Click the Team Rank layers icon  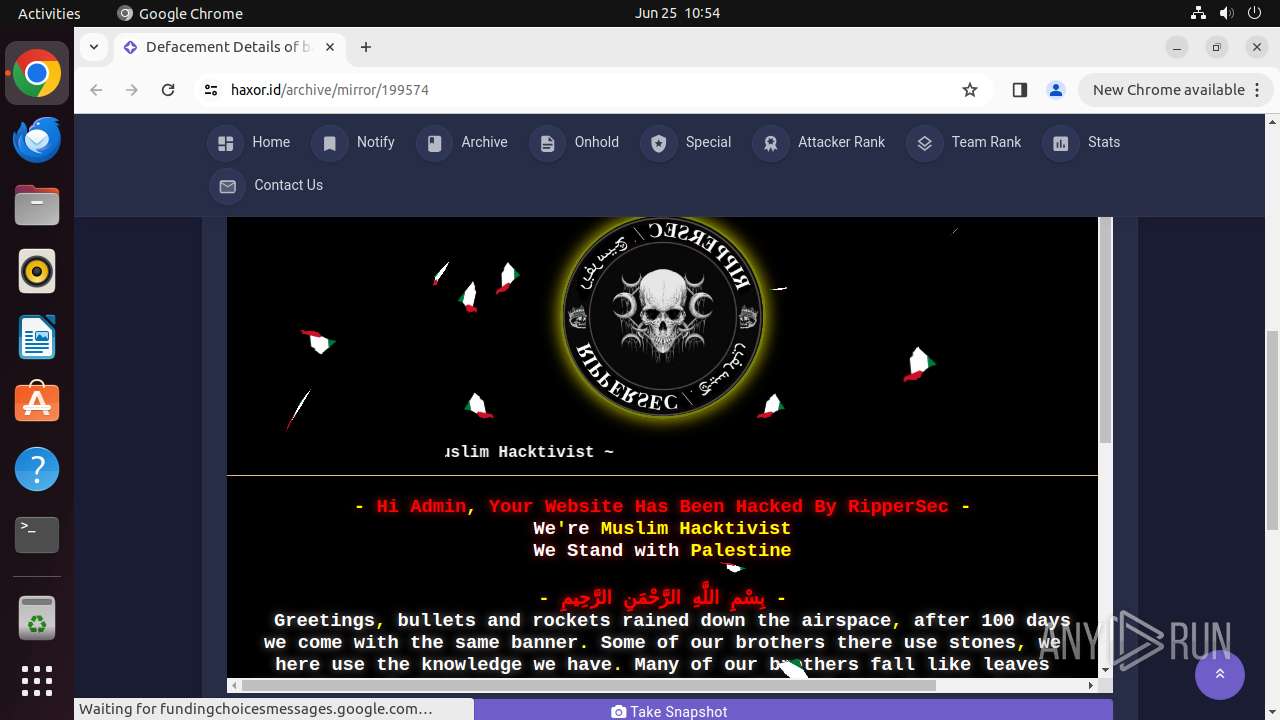924,143
